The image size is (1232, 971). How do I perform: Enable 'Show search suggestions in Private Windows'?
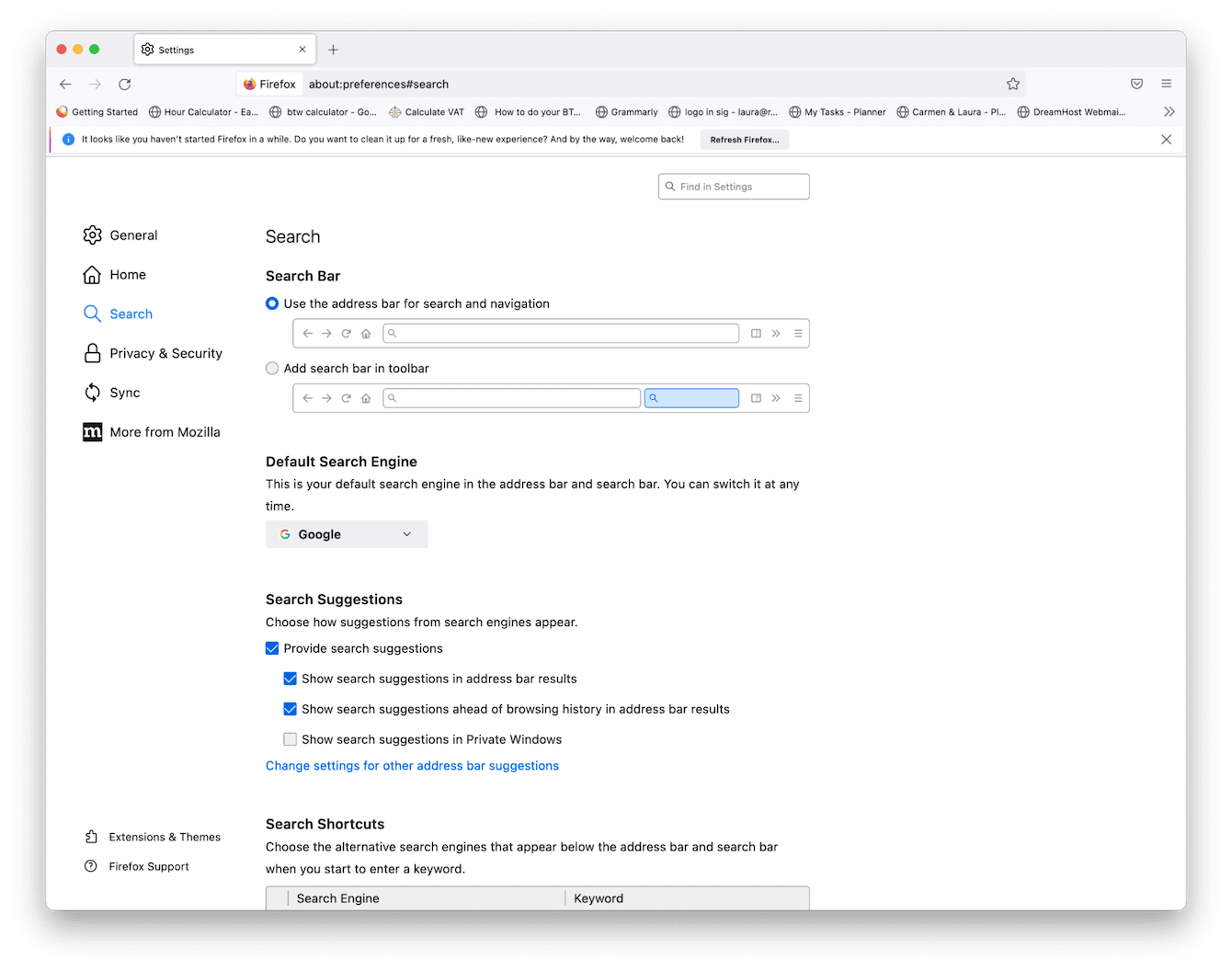click(291, 739)
